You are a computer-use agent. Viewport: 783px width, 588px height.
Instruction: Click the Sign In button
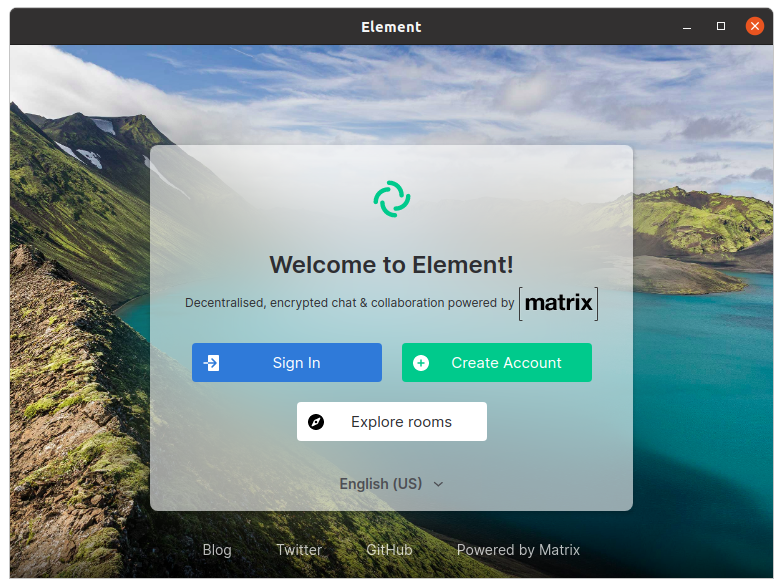287,362
